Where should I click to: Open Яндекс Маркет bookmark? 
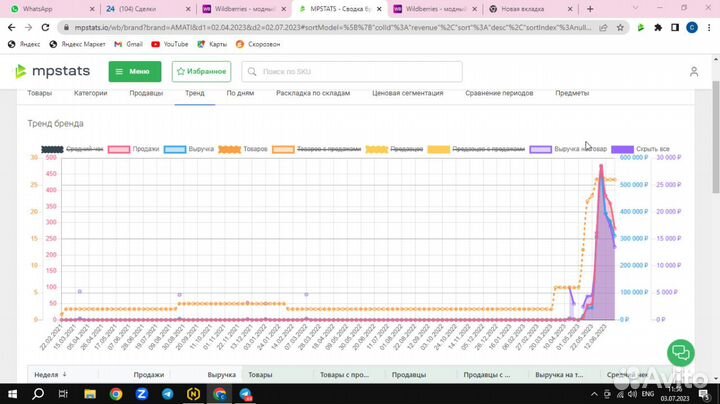(77, 44)
